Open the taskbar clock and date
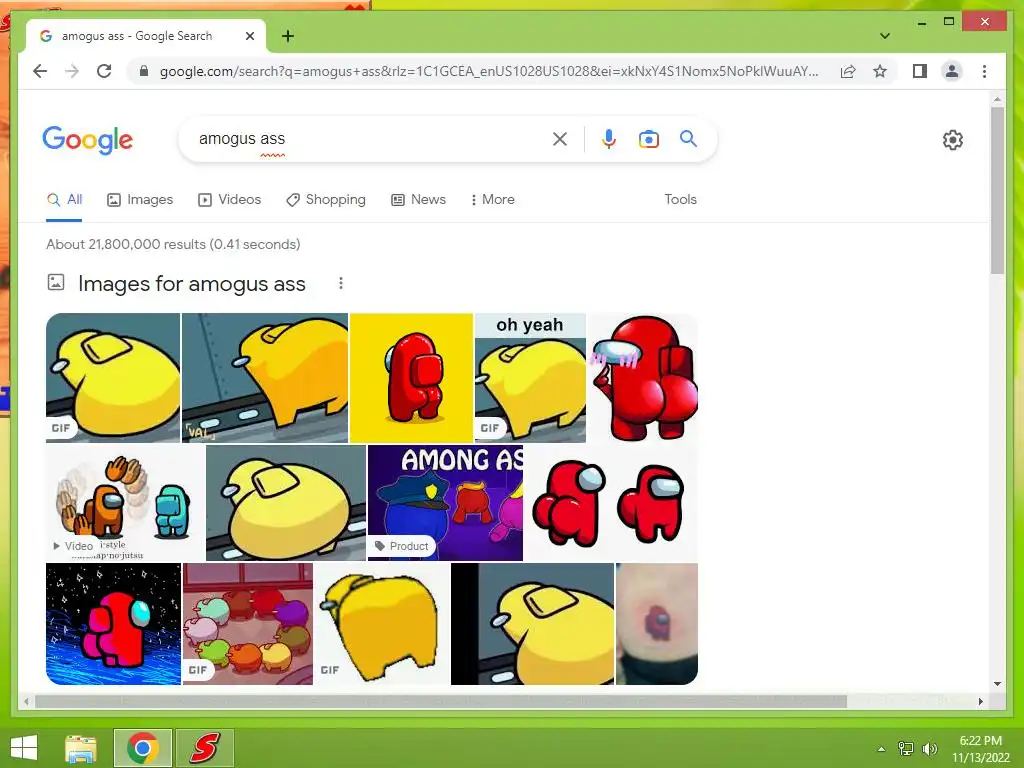 pos(980,749)
